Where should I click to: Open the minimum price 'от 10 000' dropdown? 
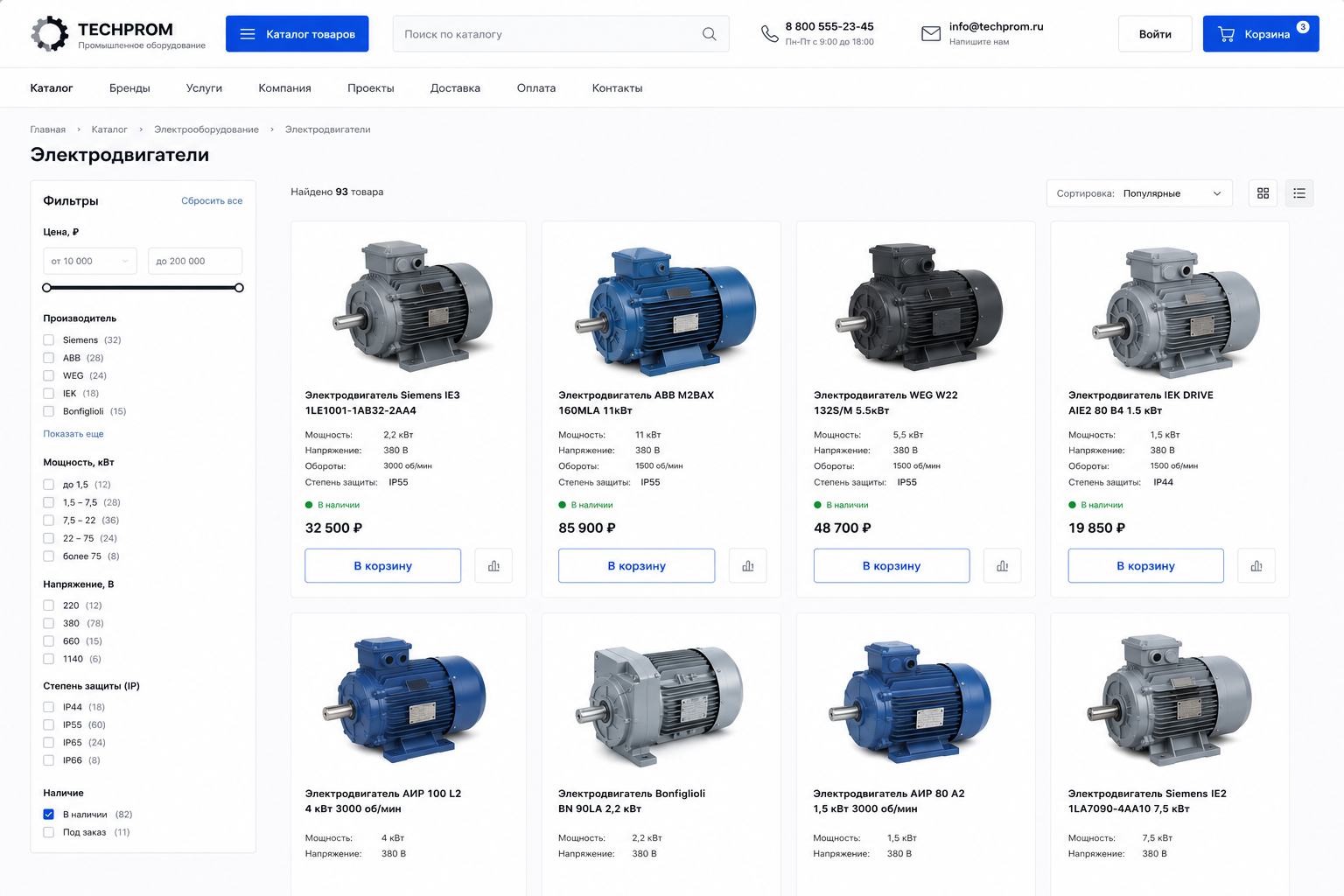pyautogui.click(x=90, y=261)
